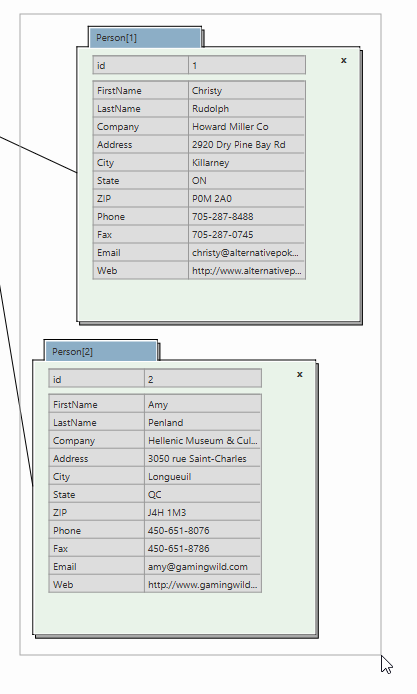
Task: Select the Longueuil city value
Action: (x=203, y=477)
